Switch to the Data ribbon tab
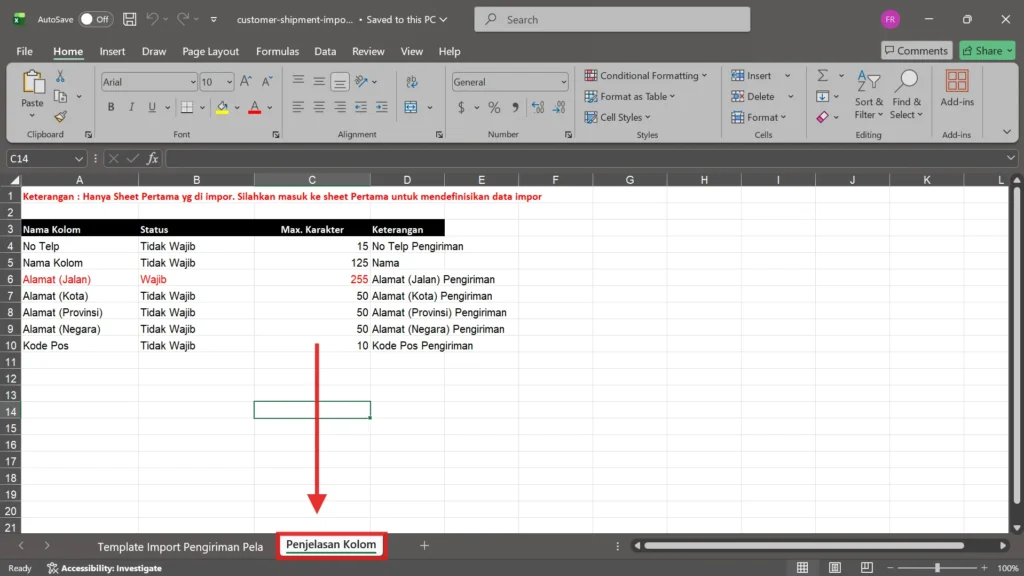Viewport: 1024px width, 576px height. (325, 51)
